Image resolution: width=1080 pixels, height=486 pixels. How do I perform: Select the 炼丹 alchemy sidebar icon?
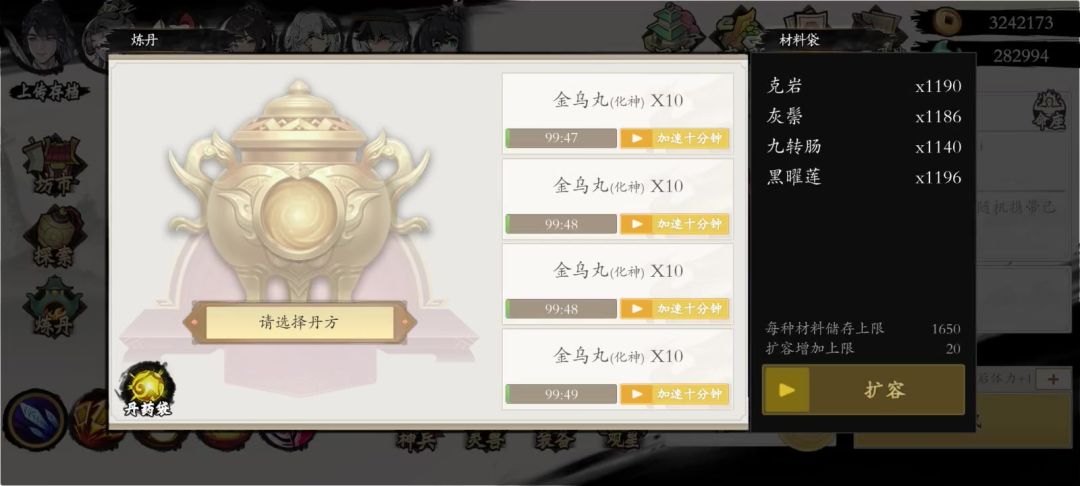pos(54,307)
